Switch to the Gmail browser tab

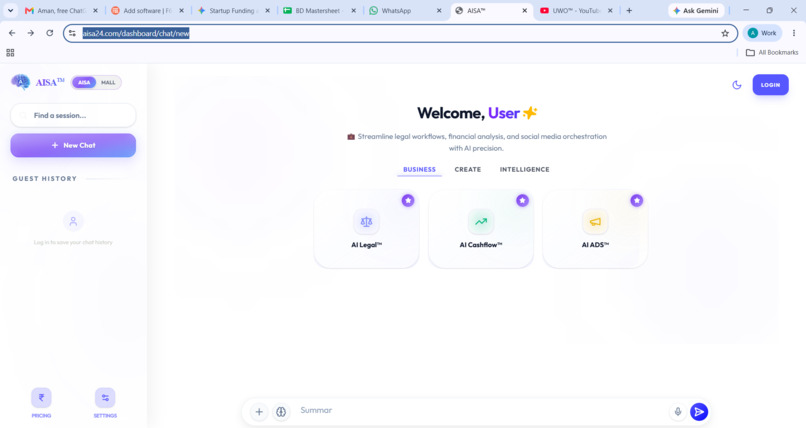point(61,10)
